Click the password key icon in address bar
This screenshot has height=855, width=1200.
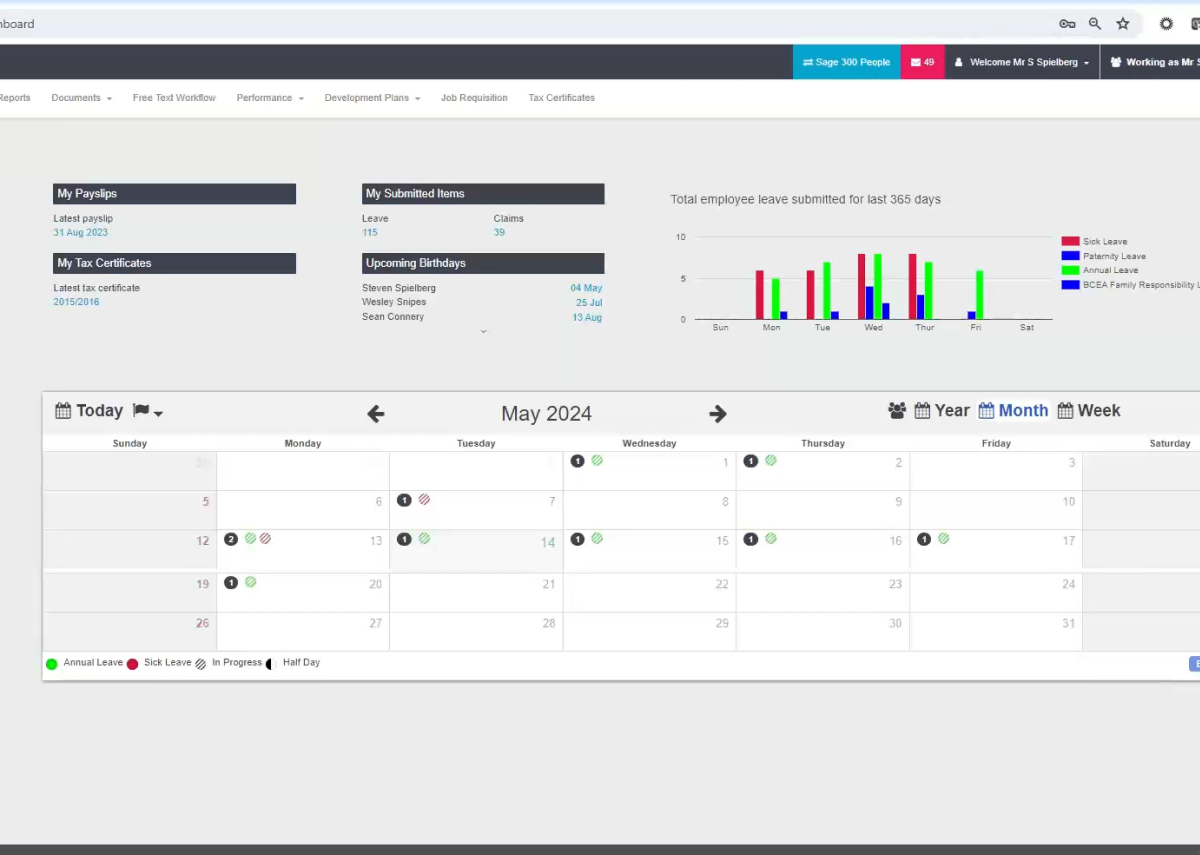tap(1067, 24)
